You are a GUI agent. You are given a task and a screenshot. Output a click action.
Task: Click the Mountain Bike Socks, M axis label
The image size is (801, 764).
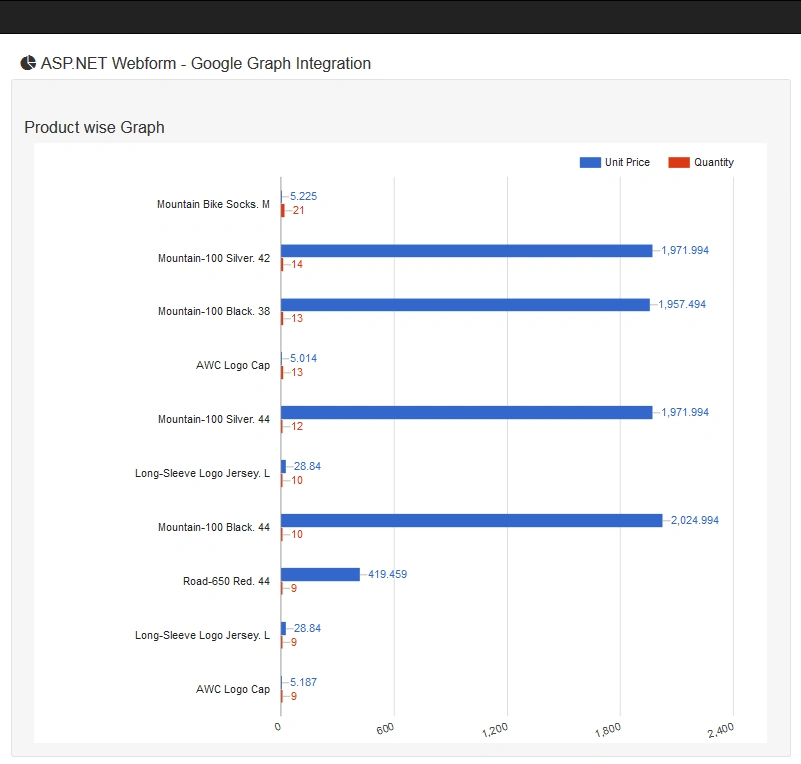click(213, 204)
